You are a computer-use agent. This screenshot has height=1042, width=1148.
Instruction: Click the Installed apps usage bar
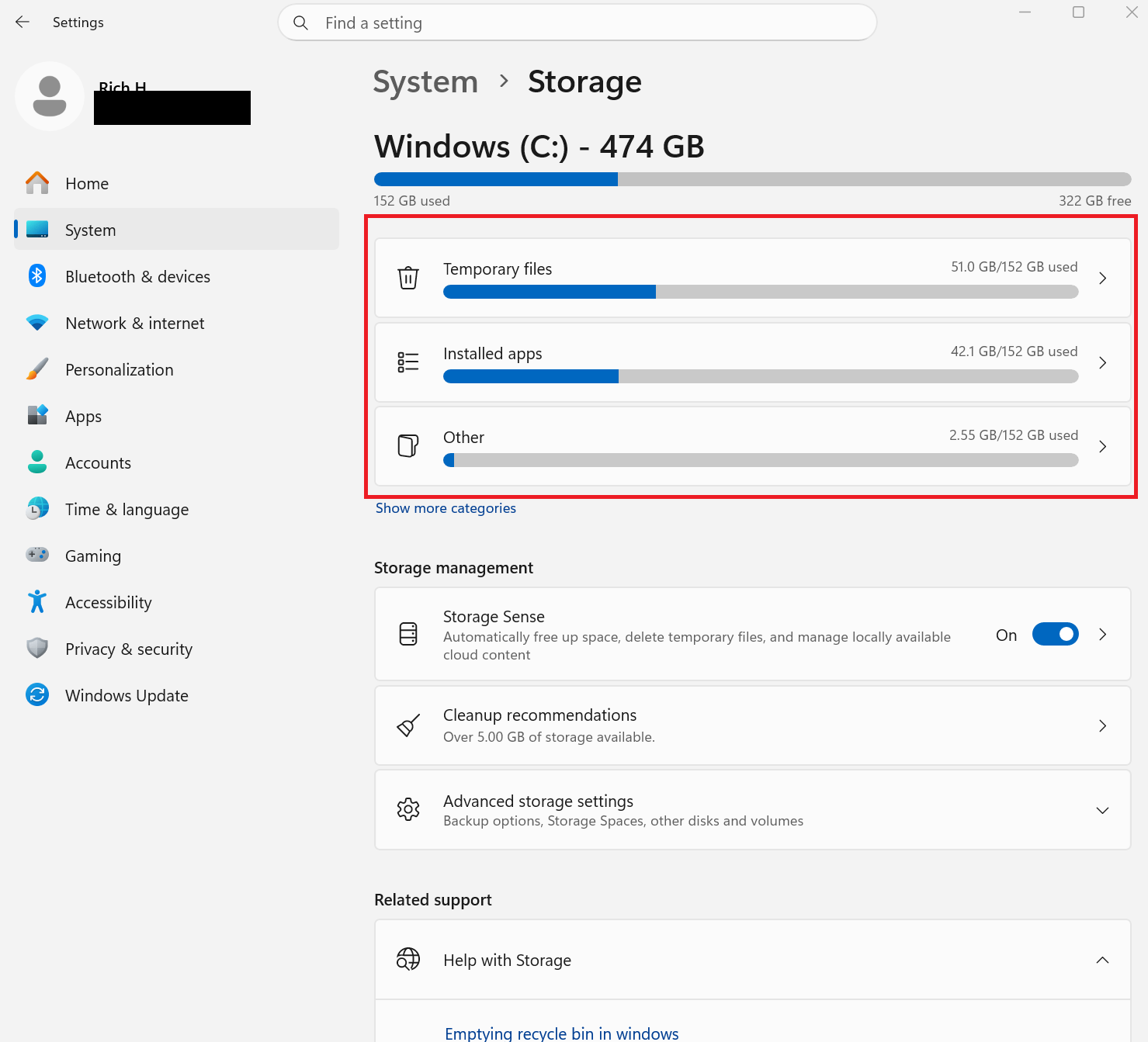761,376
